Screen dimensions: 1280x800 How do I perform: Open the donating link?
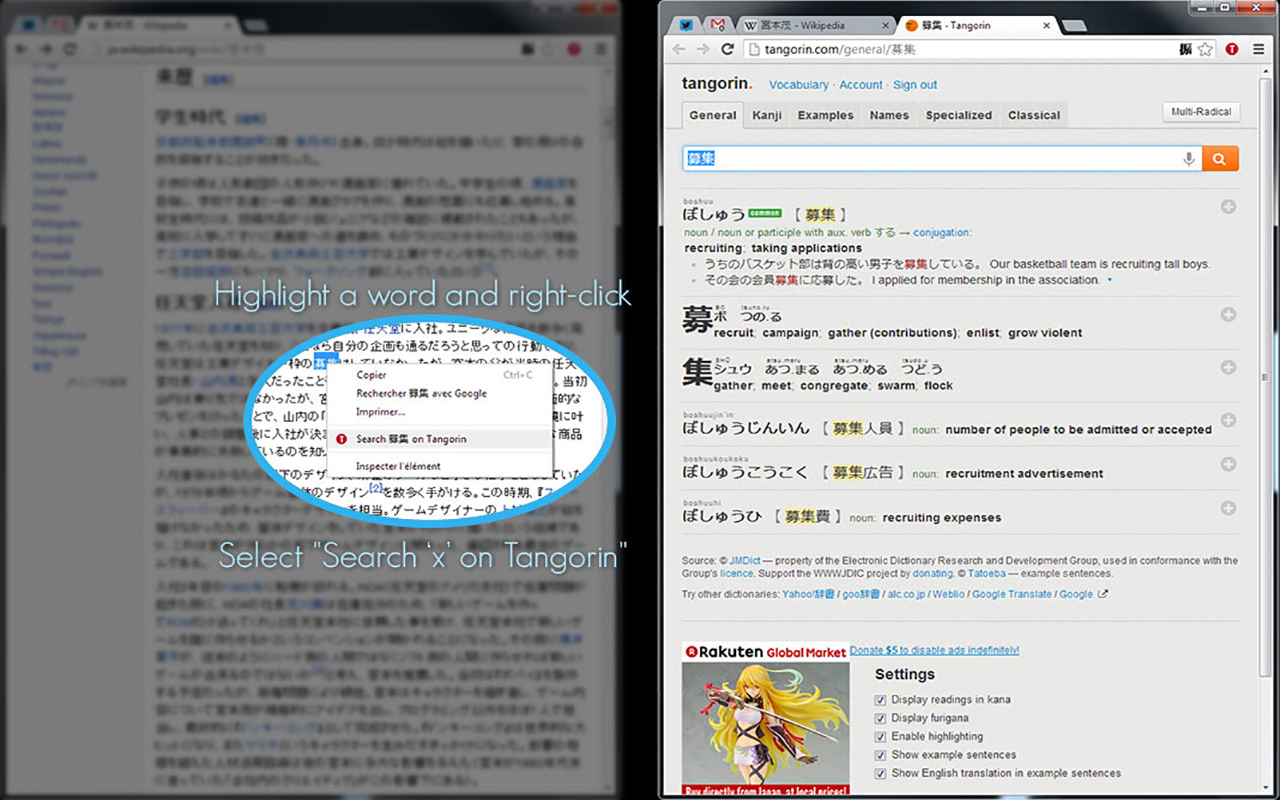click(932, 574)
